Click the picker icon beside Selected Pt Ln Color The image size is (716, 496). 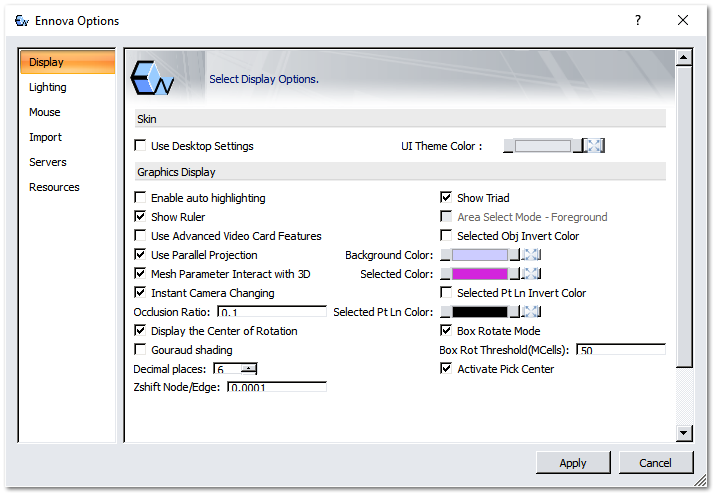(x=532, y=312)
